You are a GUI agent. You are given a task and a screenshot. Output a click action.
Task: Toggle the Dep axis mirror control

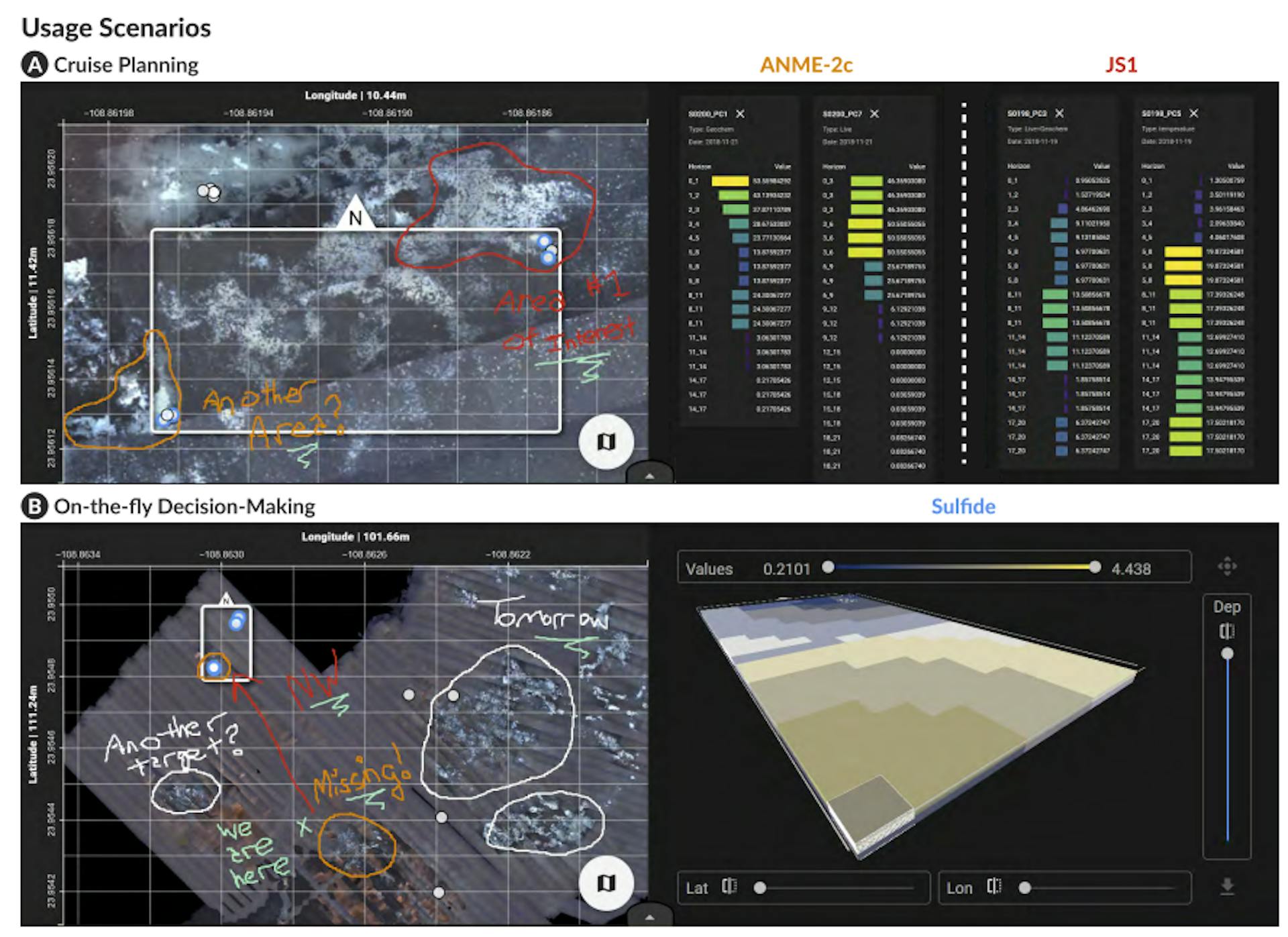pos(1228,630)
